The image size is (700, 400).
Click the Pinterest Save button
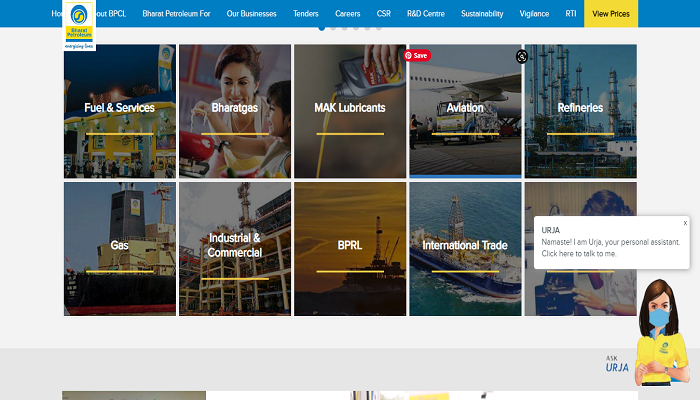[416, 56]
